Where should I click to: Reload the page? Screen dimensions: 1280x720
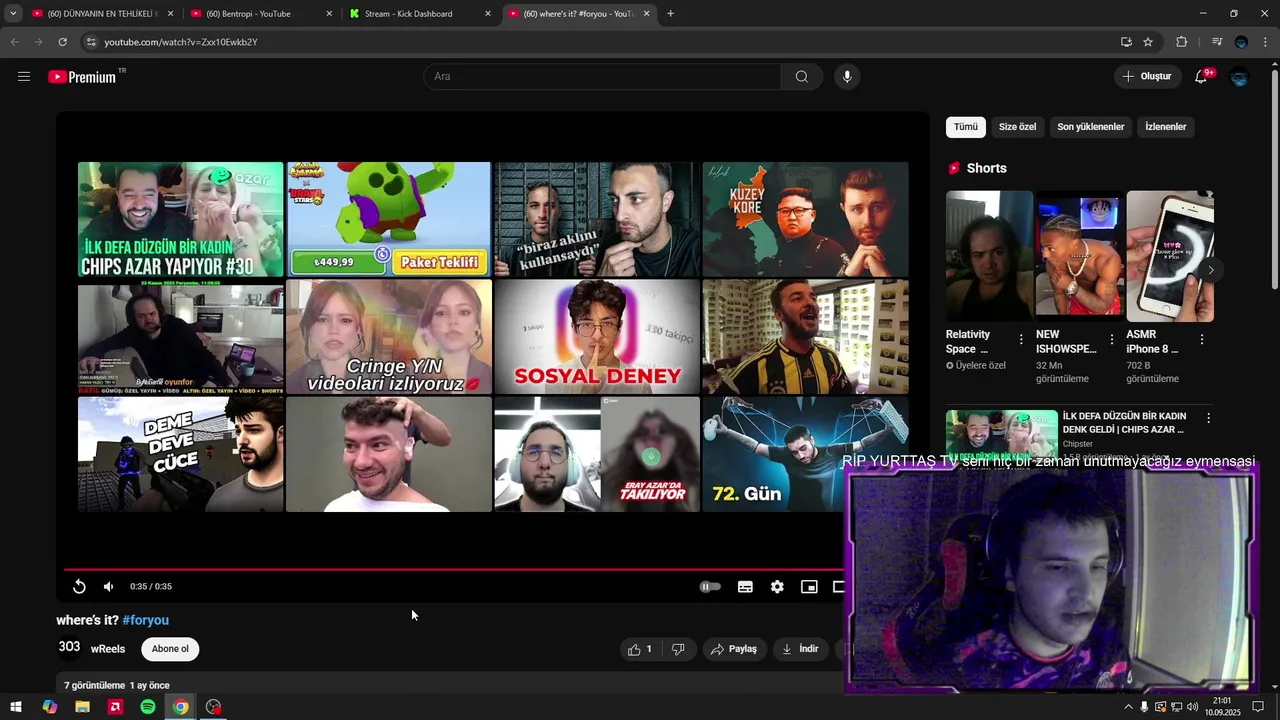62,42
